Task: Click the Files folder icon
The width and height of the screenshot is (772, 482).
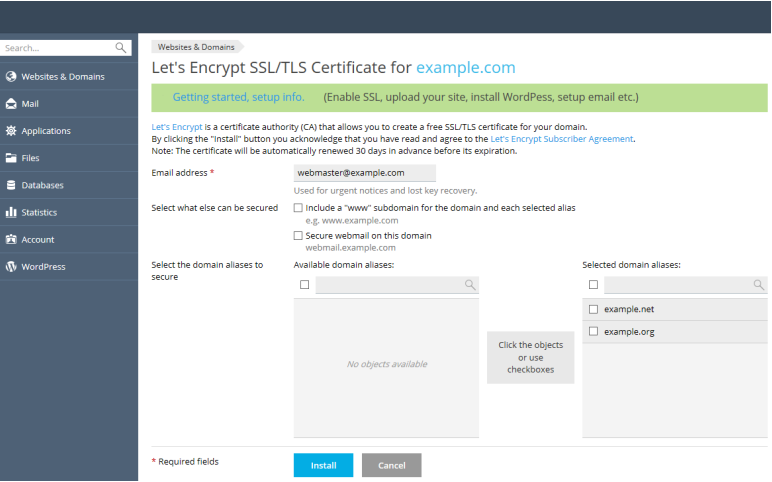Action: tap(11, 158)
